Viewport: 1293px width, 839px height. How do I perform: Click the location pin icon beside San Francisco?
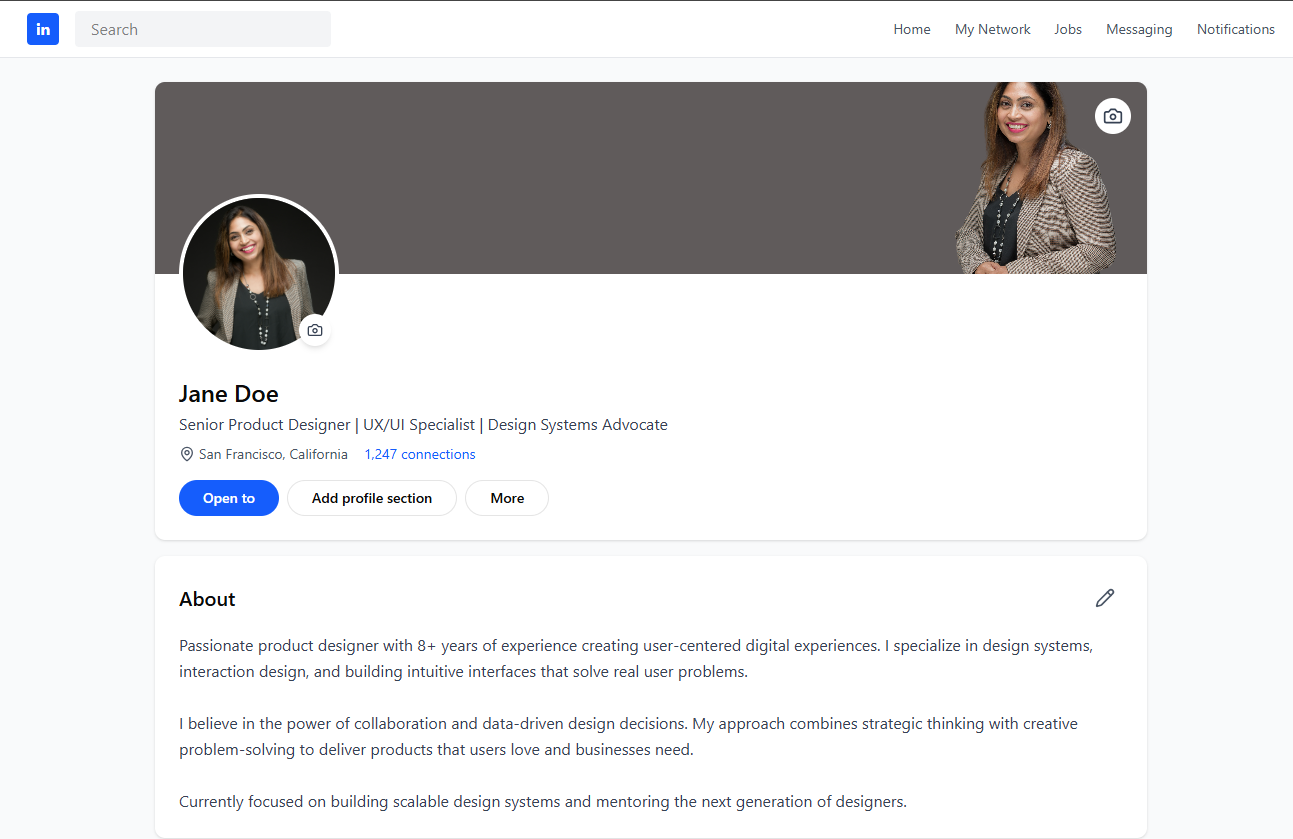[186, 453]
